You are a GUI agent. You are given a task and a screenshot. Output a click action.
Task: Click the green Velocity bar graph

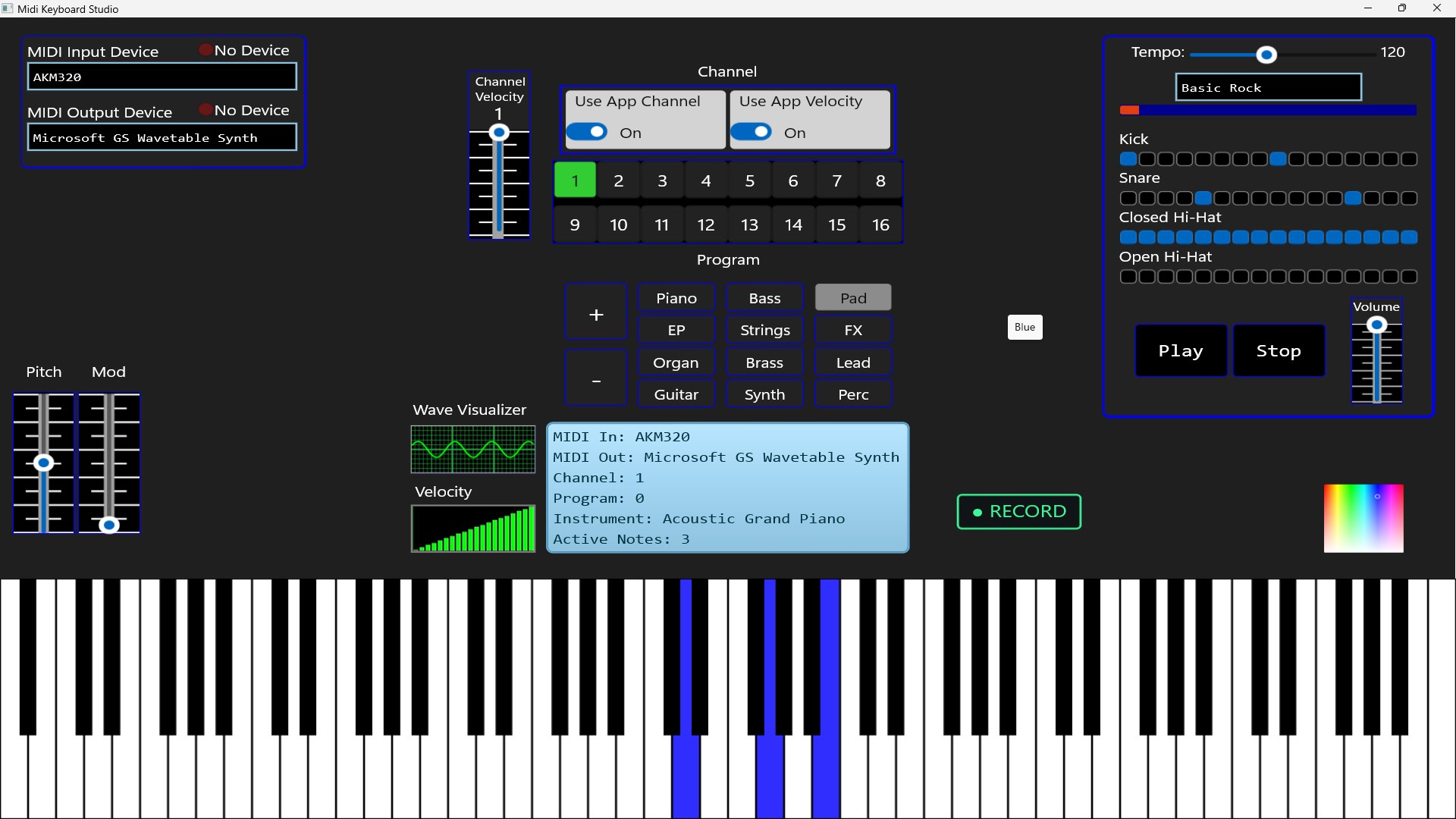click(473, 529)
